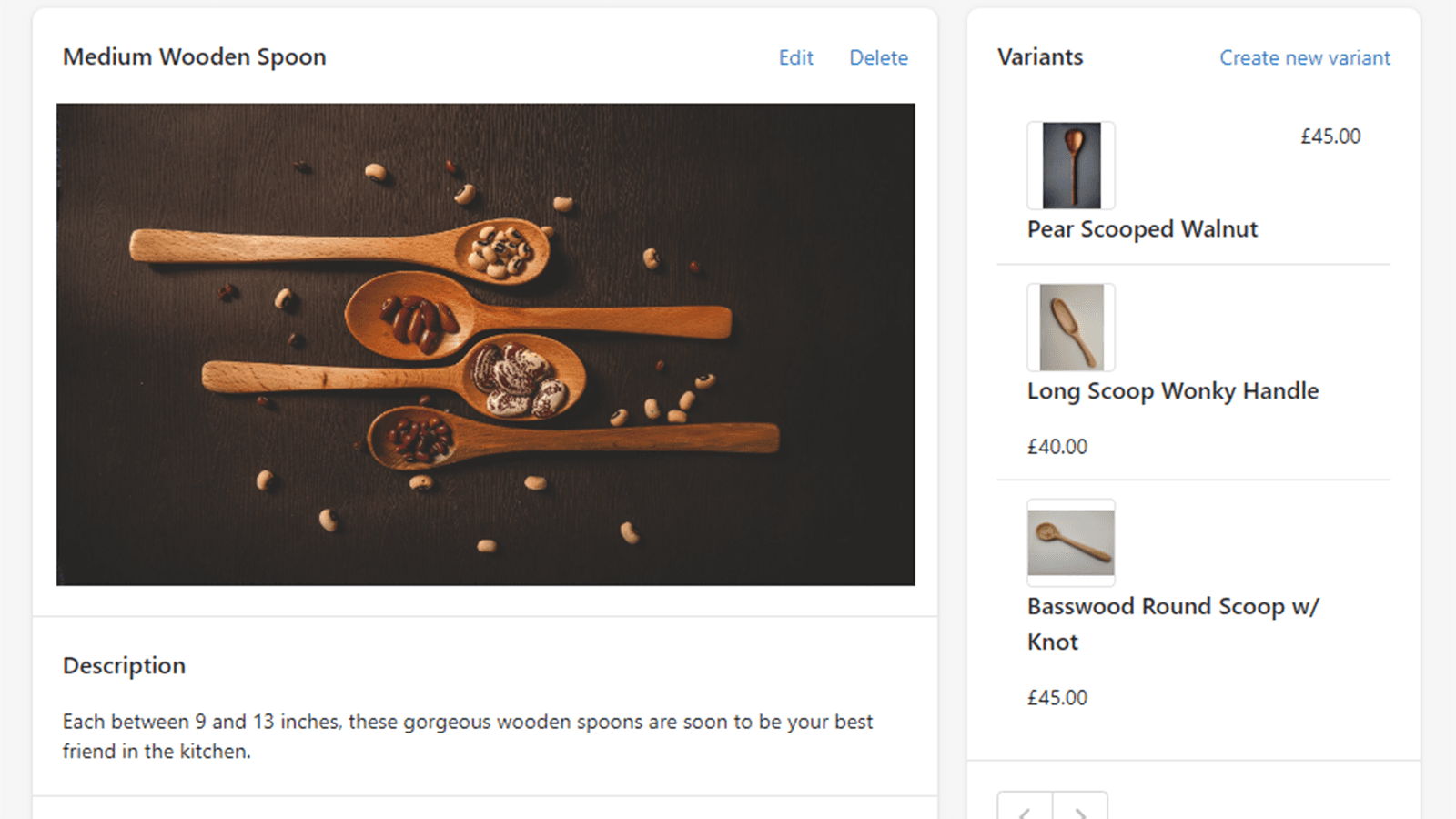
Task: Click the Description section heading
Action: (x=124, y=665)
